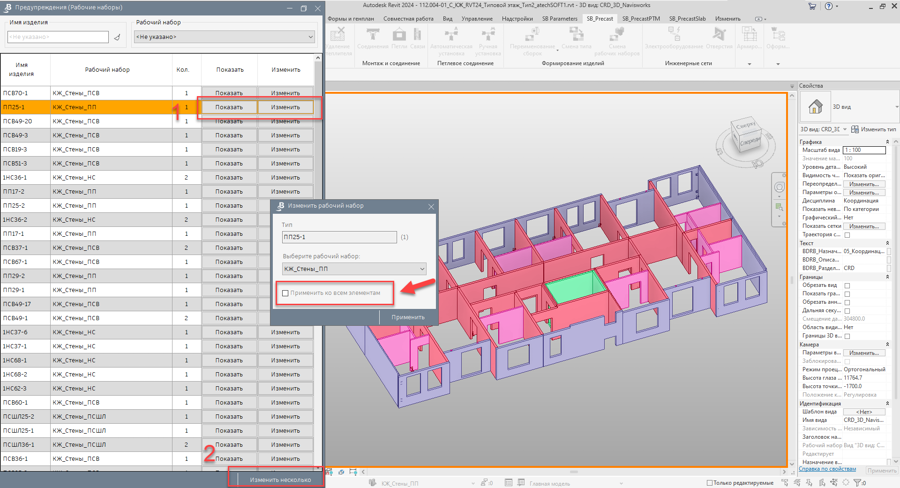Switch to the SB_PrecastSlab ribbon tab

click(x=687, y=18)
